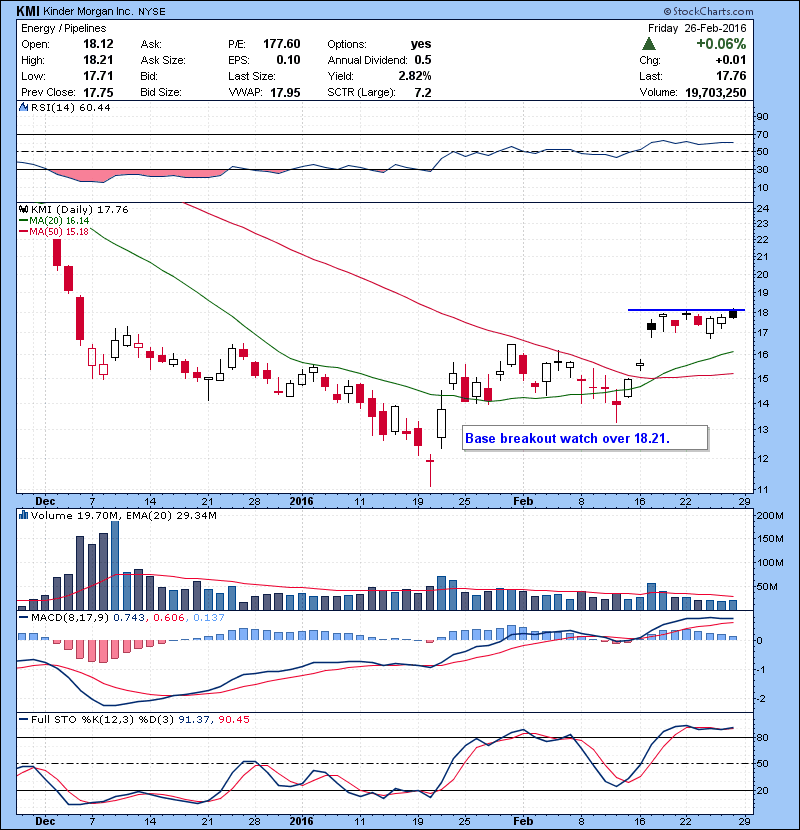Click the green up-triangle price change icon

[x=649, y=44]
